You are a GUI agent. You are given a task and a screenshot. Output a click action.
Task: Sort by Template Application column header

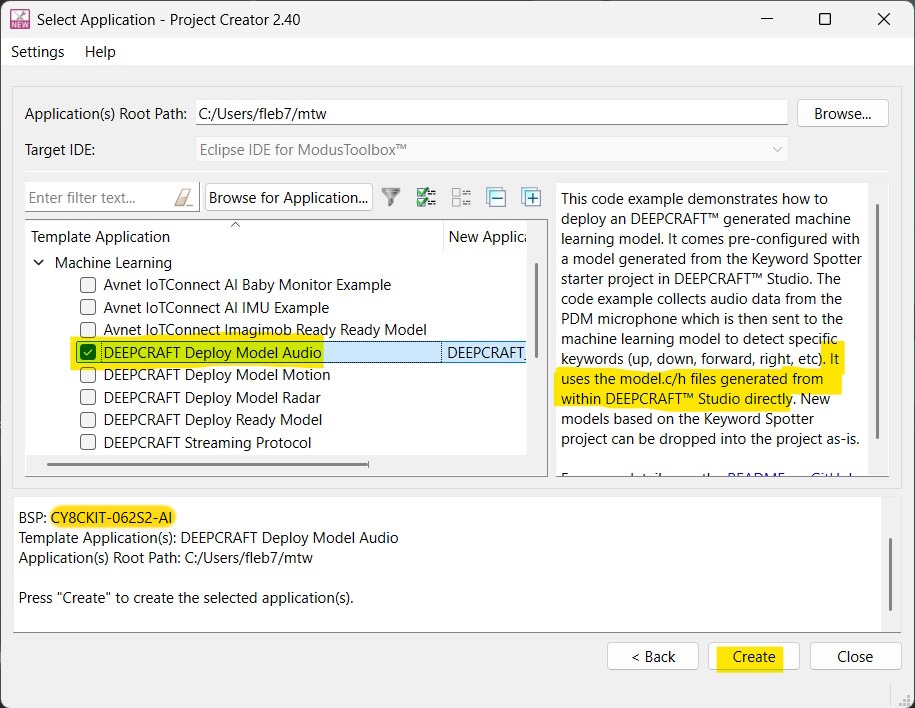pos(234,236)
